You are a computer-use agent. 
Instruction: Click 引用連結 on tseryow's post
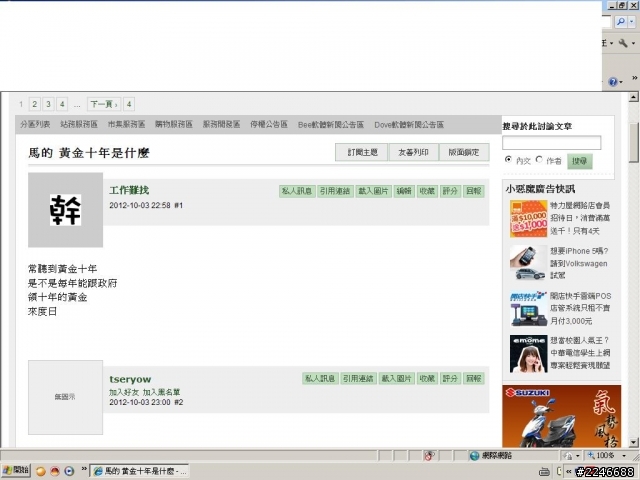(x=358, y=379)
